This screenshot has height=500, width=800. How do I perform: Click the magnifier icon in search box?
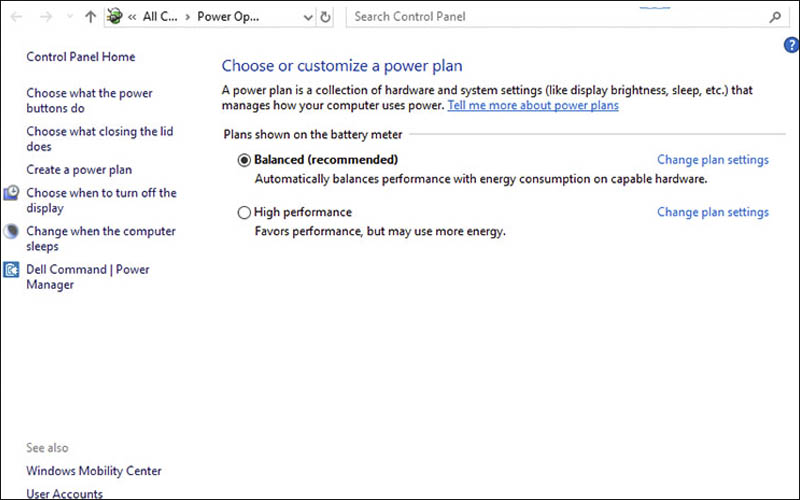coord(775,17)
